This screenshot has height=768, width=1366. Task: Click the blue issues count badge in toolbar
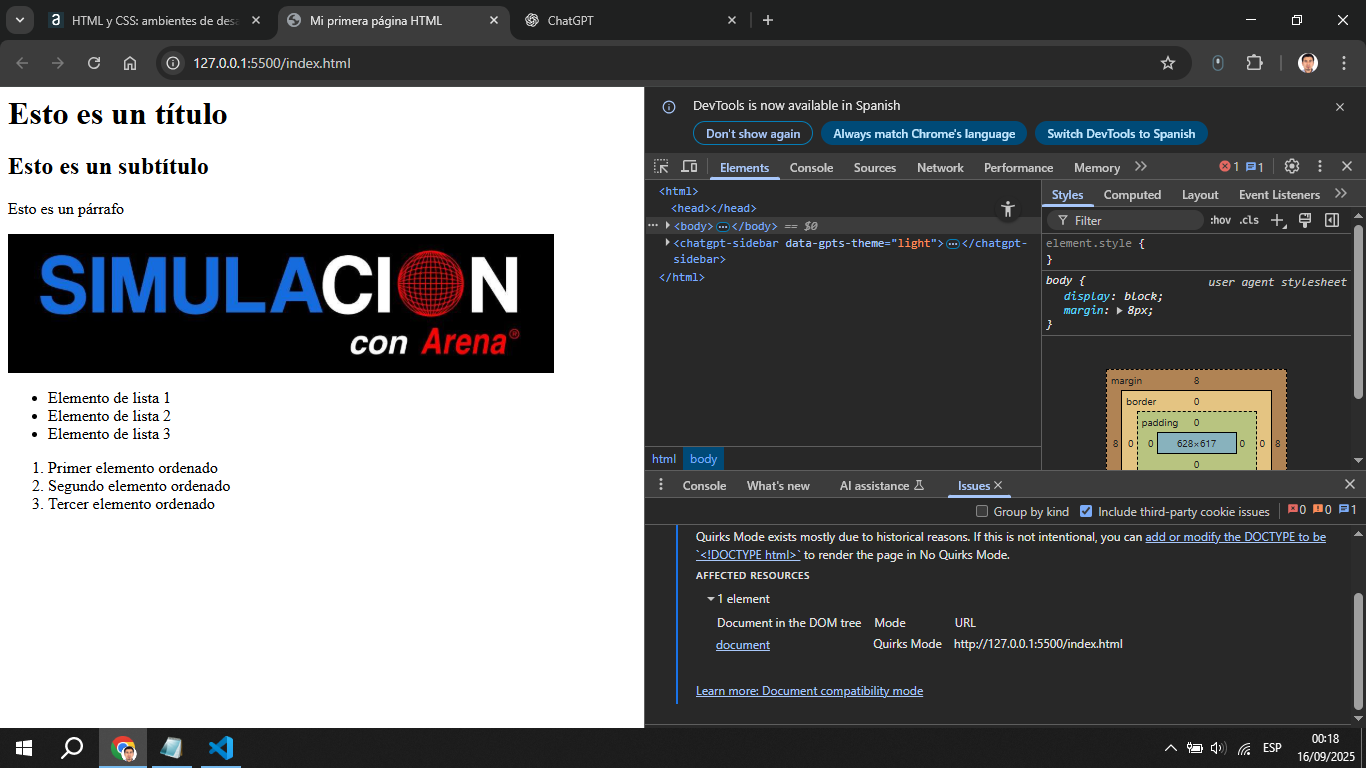tap(1255, 167)
